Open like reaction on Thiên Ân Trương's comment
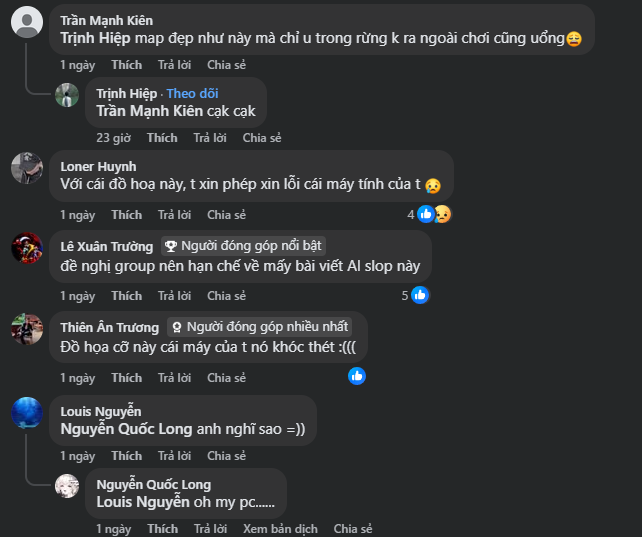This screenshot has height=537, width=642. pos(357,376)
